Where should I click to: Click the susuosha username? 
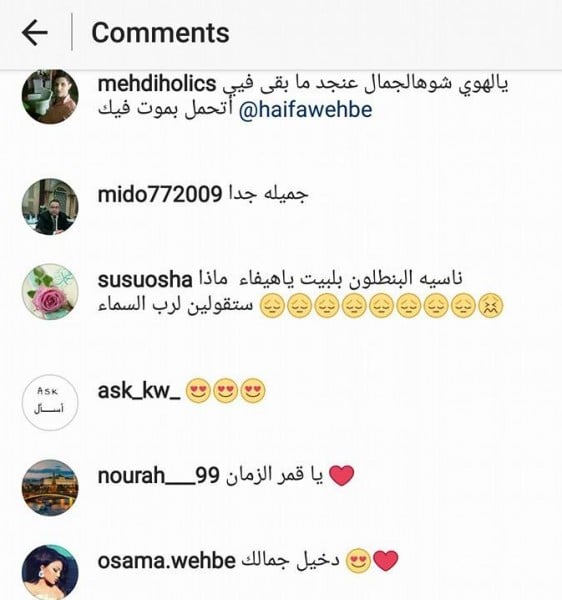pos(145,280)
